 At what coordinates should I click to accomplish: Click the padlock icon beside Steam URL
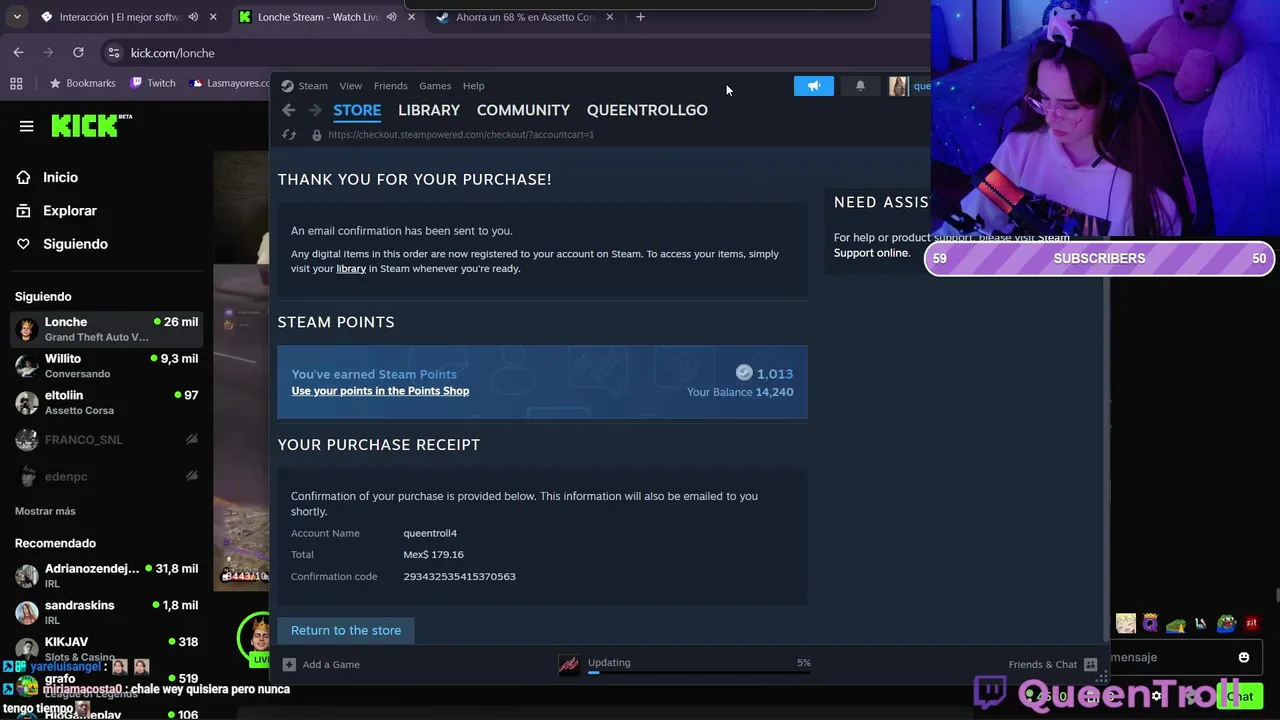tap(316, 135)
